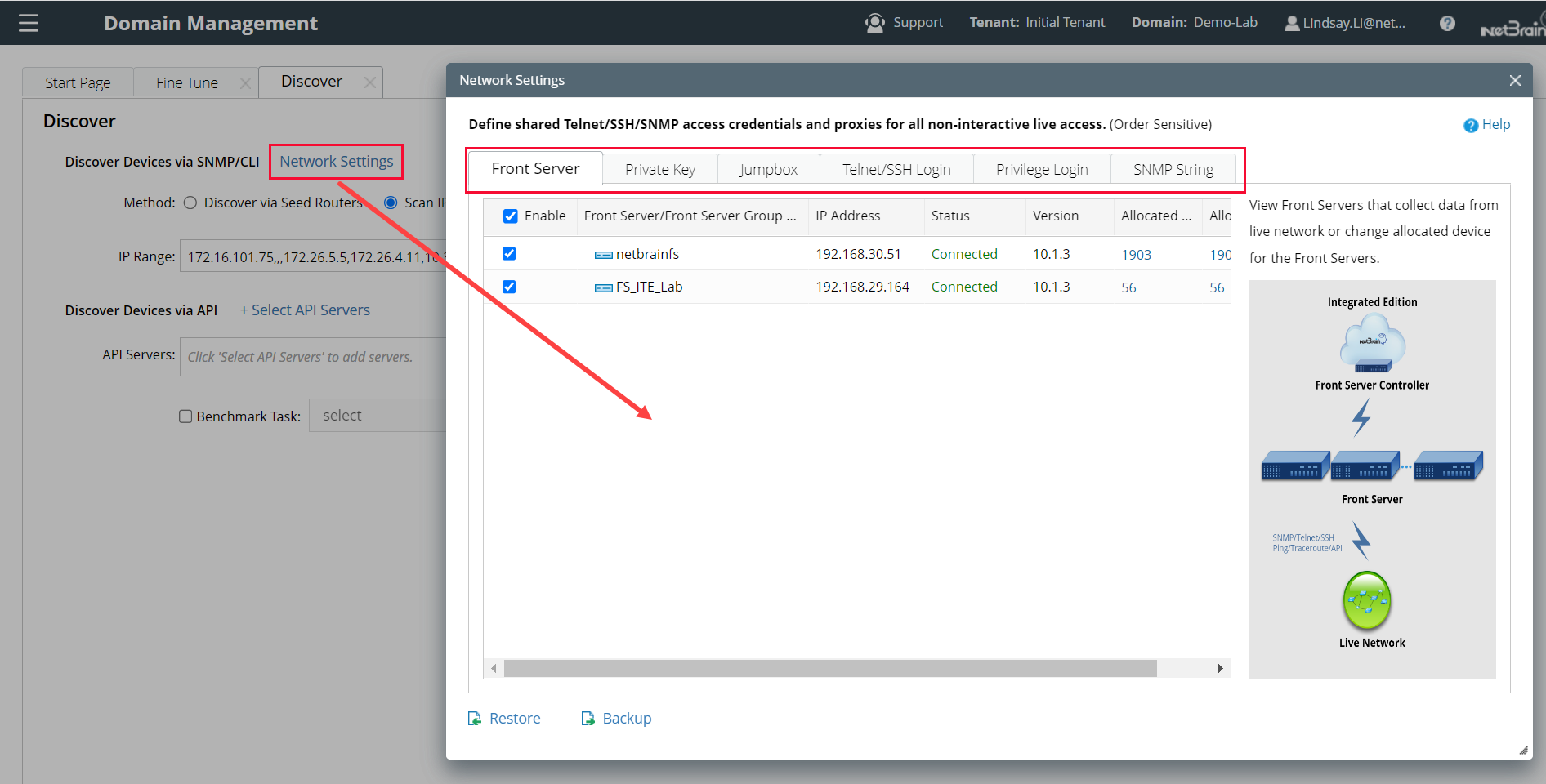1546x784 pixels.
Task: Click the Restore file icon
Action: [475, 719]
